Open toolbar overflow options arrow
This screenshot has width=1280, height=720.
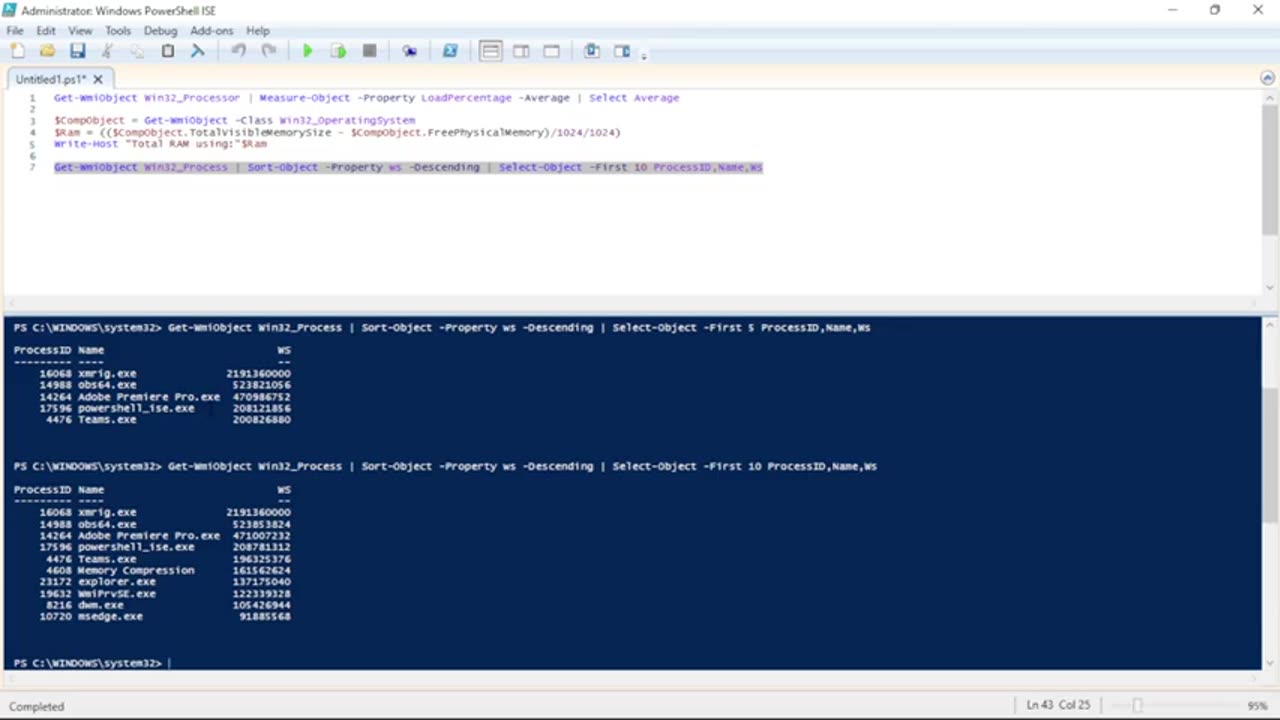click(x=644, y=56)
